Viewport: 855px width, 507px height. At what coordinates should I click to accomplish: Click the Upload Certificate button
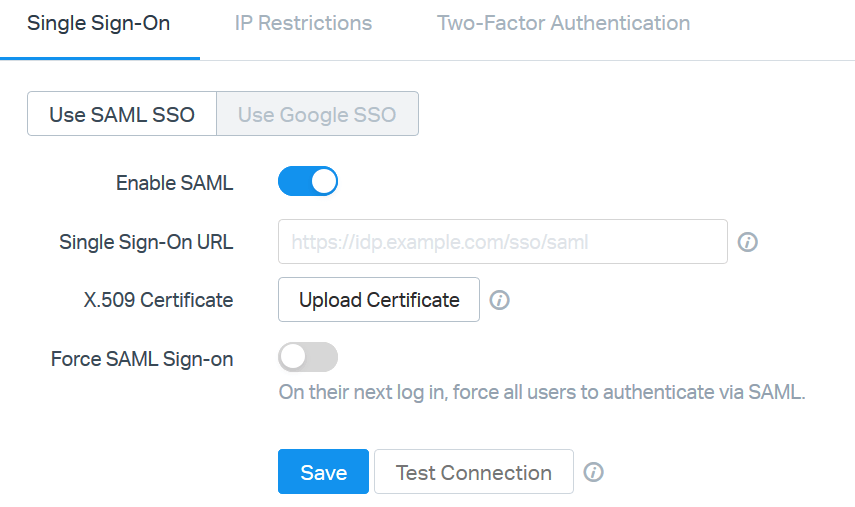coord(379,300)
